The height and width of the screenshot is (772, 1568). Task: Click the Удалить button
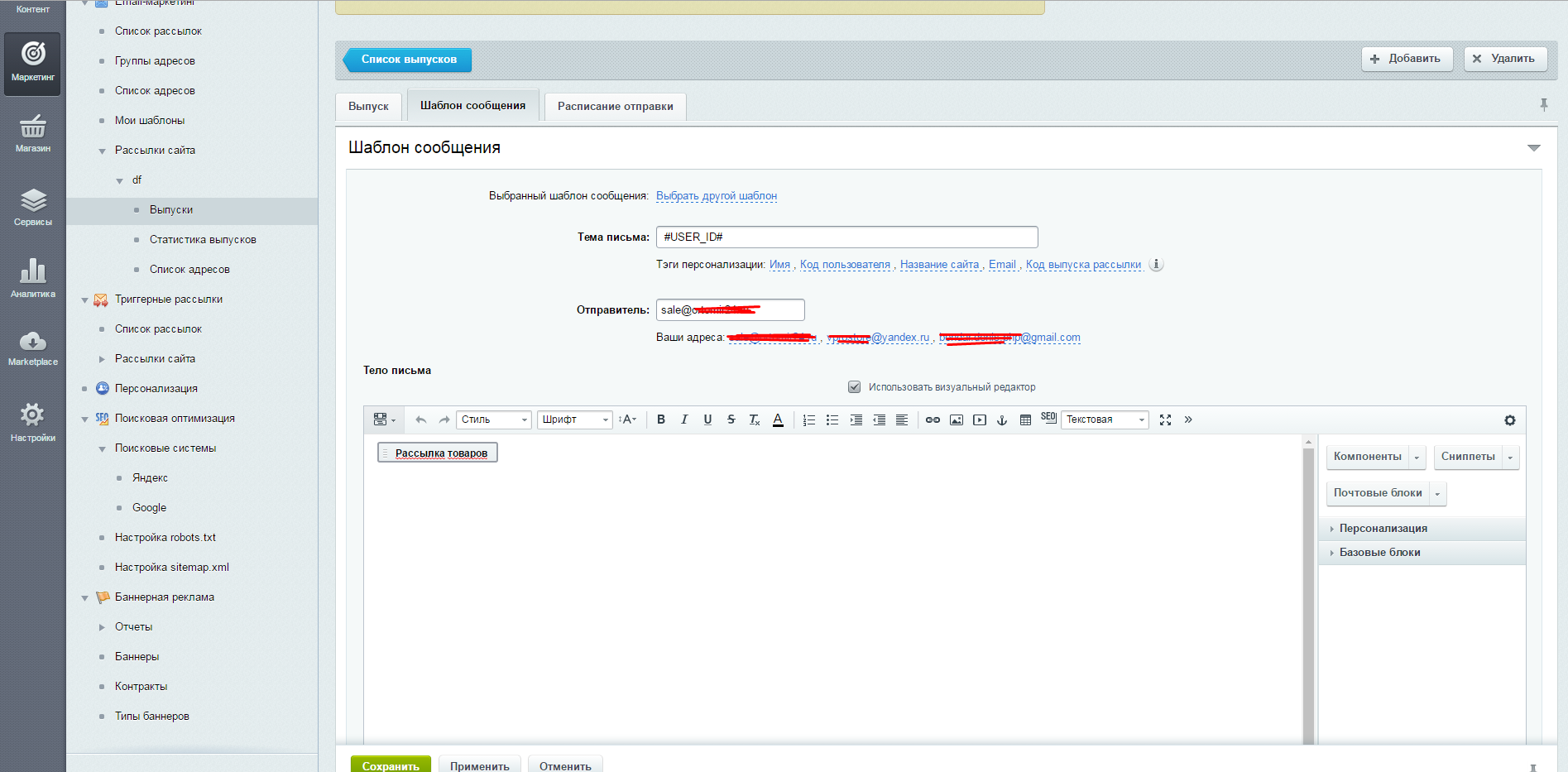(1505, 59)
